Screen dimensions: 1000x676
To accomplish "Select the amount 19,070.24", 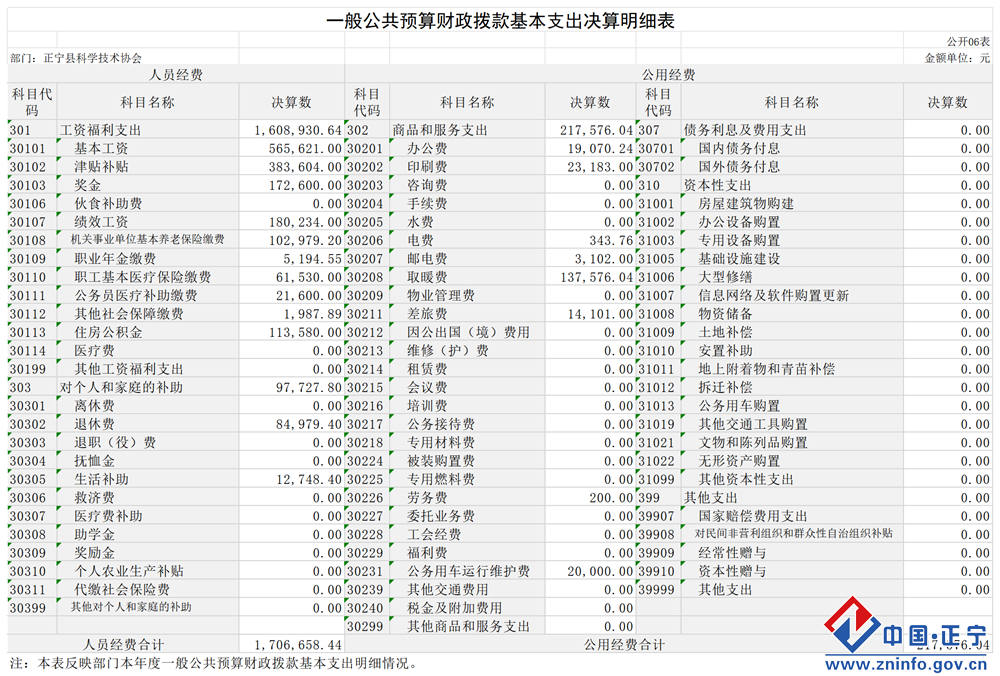I will [600, 149].
